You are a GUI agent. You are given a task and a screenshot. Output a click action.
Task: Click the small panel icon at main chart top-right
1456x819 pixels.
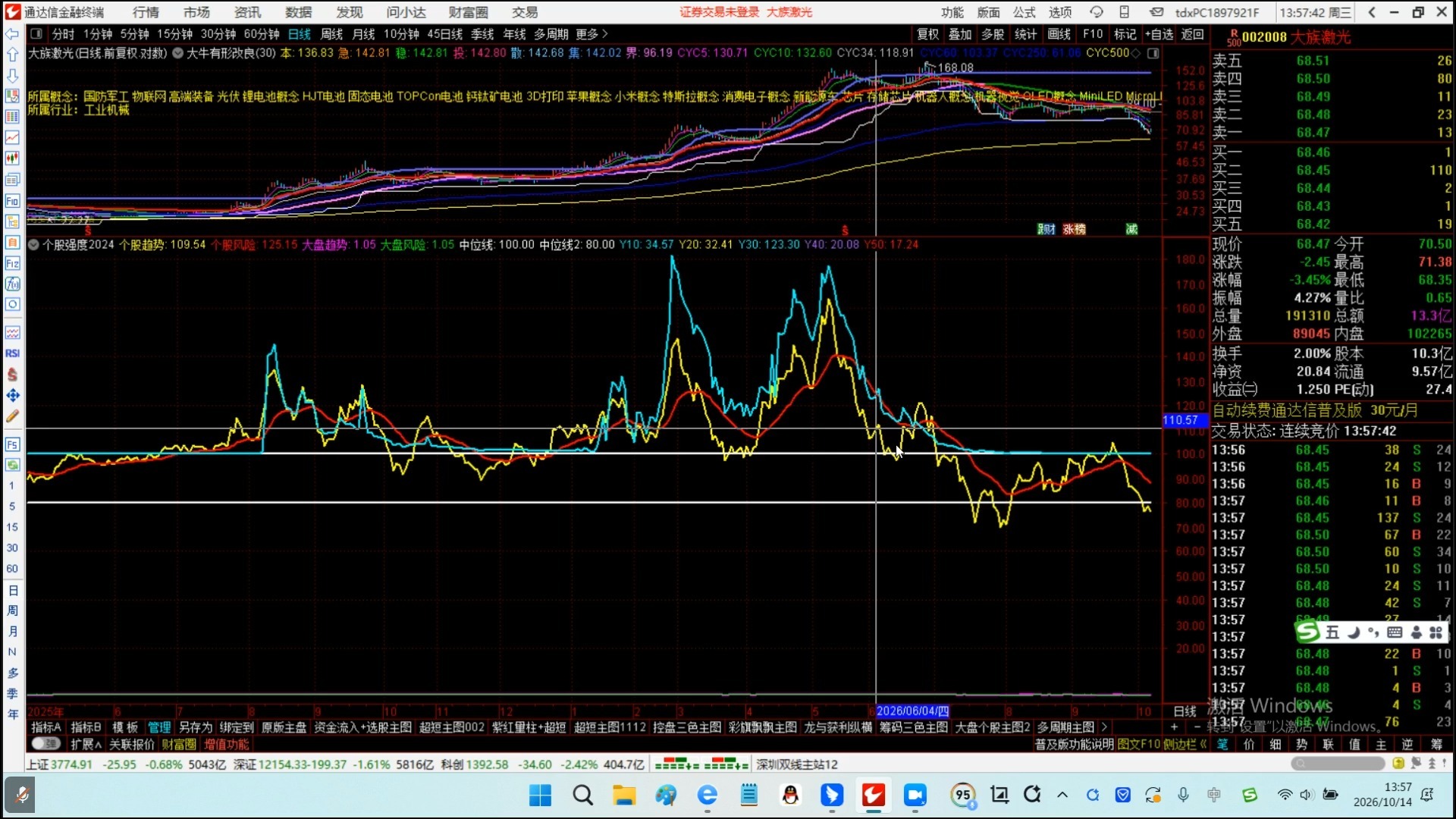pyautogui.click(x=1153, y=53)
